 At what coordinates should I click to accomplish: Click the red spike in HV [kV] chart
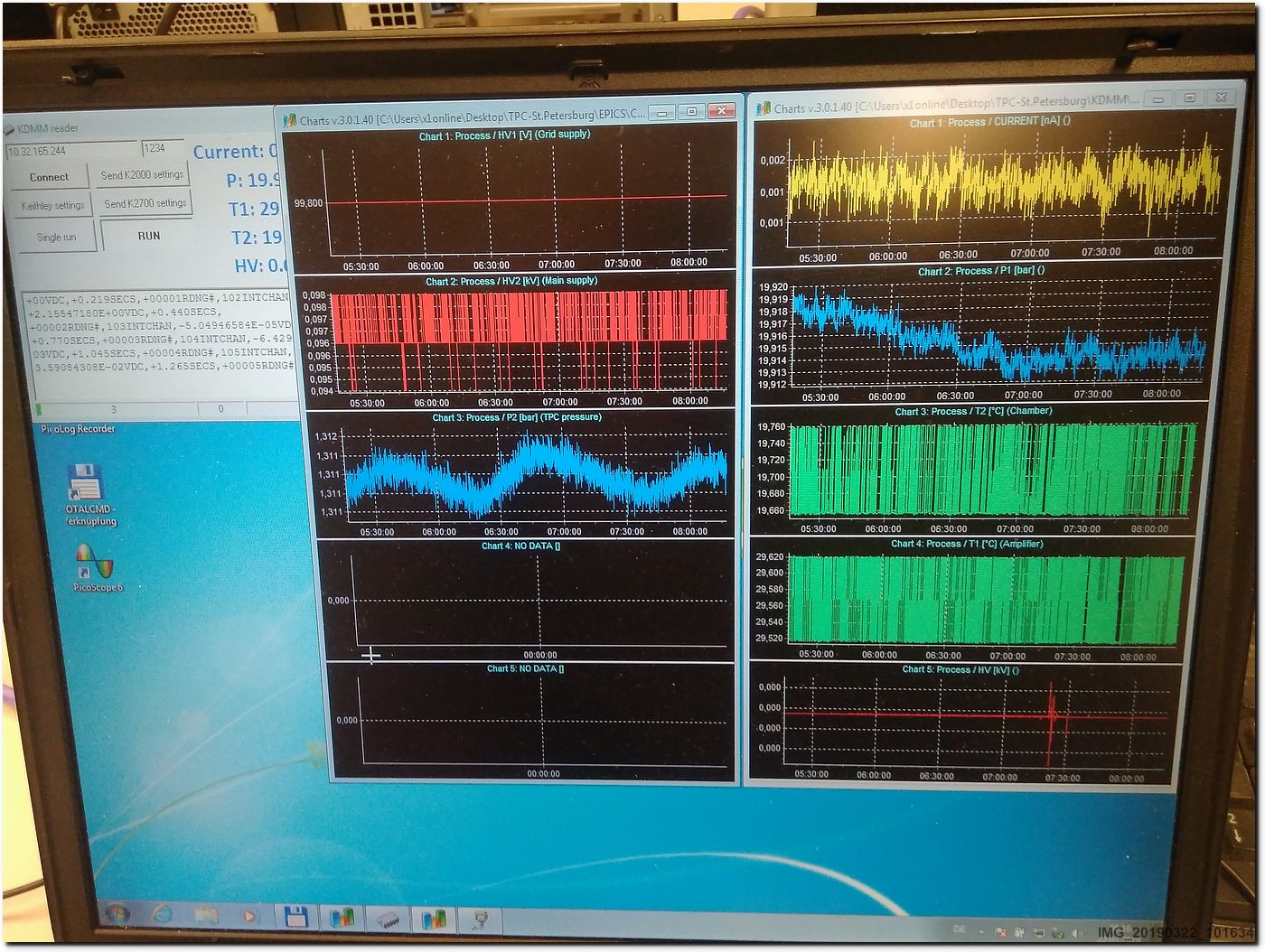(1053, 723)
